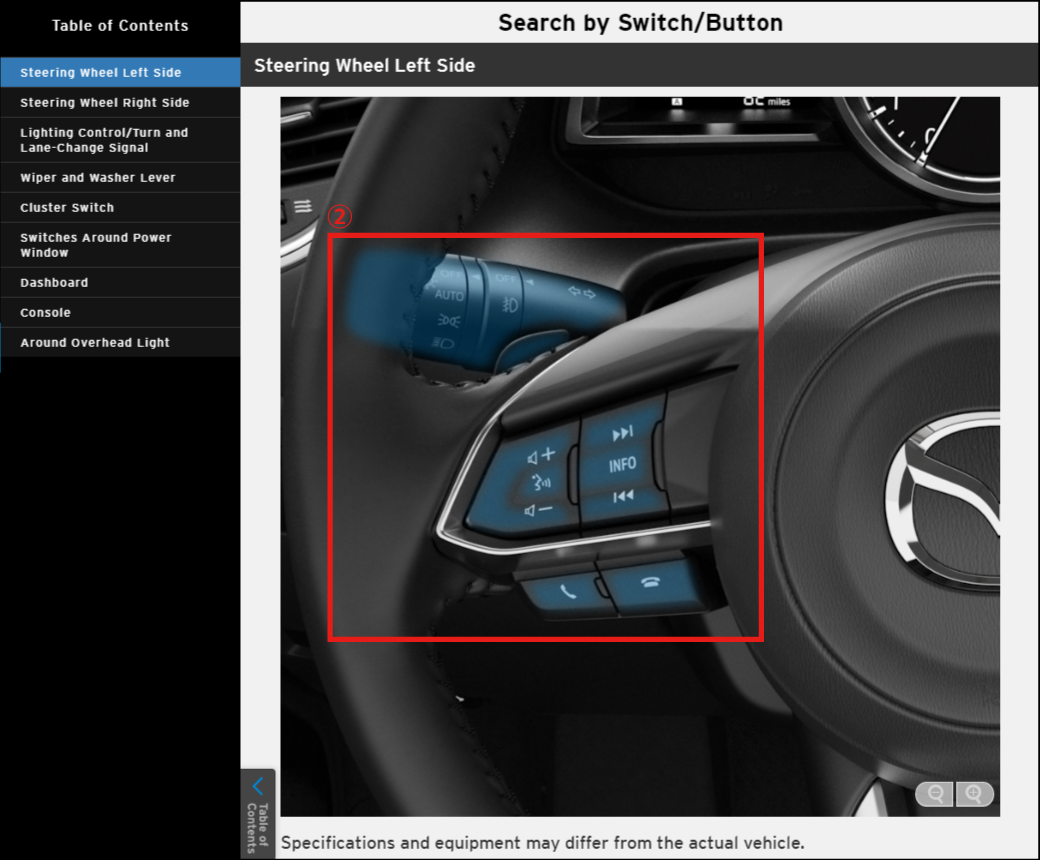
Task: Select Cluster Switch in contents
Action: click(67, 208)
